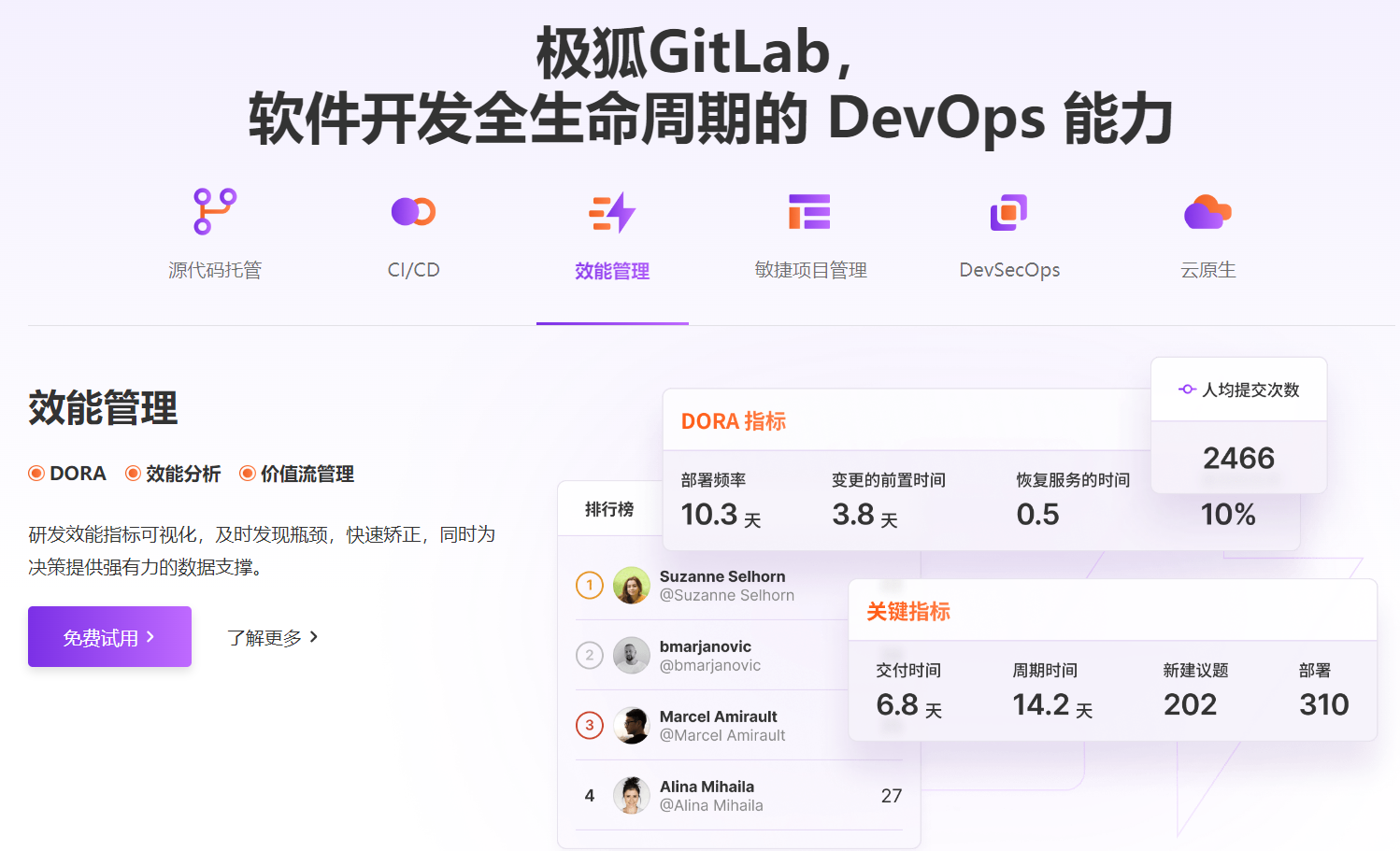This screenshot has height=851, width=1400.
Task: Click the 交付时间 value 6.8 天
Action: pyautogui.click(x=909, y=705)
